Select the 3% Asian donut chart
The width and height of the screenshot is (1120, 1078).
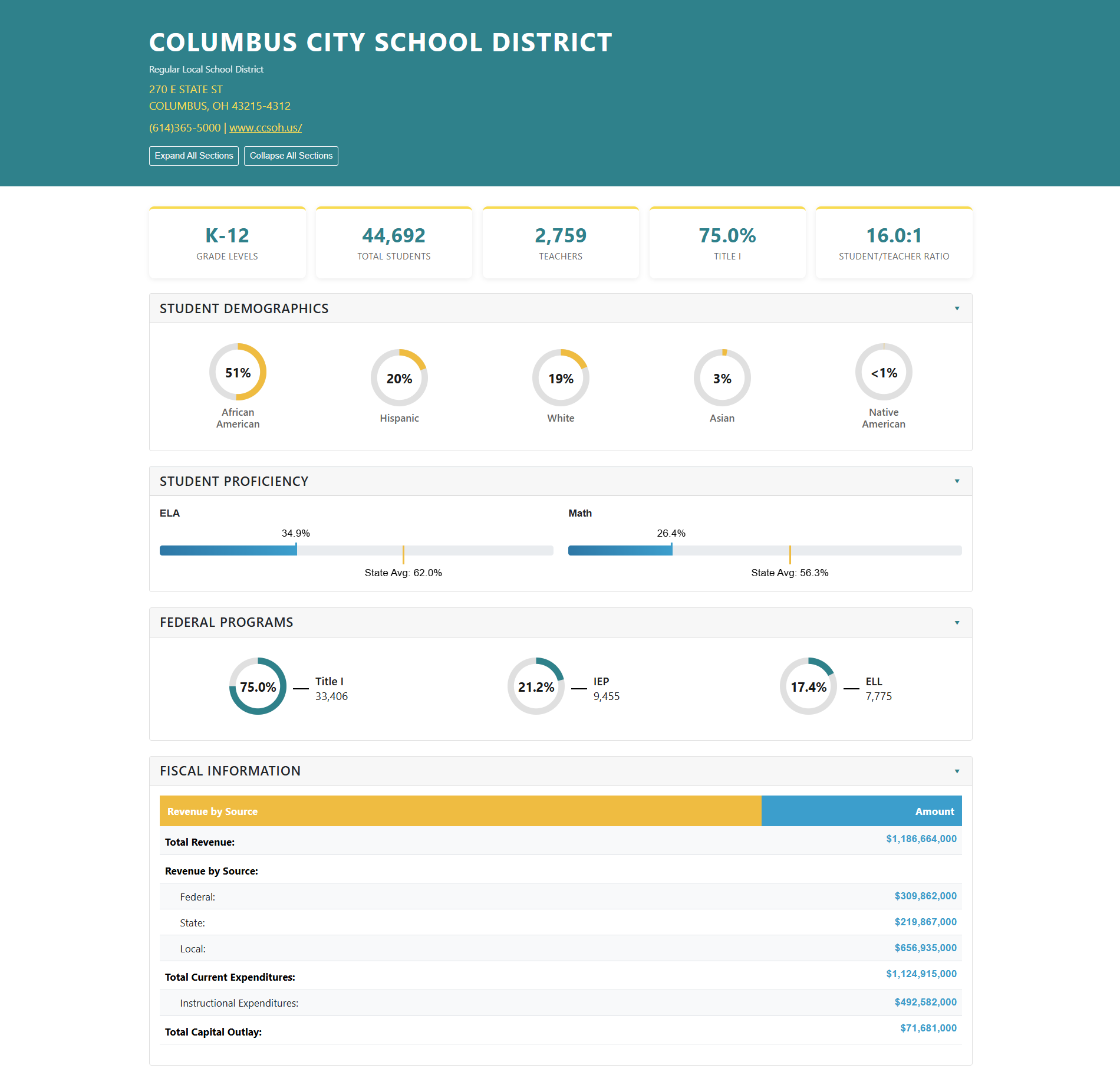(723, 378)
